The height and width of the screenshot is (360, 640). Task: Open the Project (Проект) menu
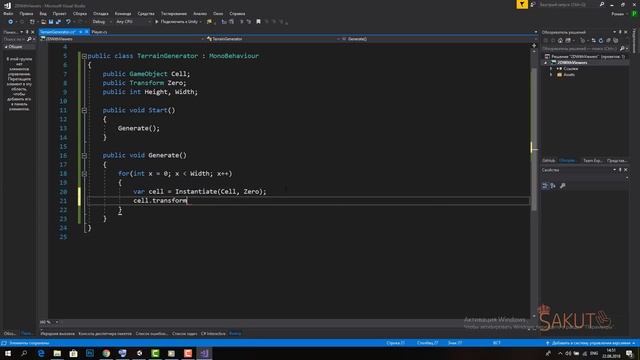coord(59,13)
